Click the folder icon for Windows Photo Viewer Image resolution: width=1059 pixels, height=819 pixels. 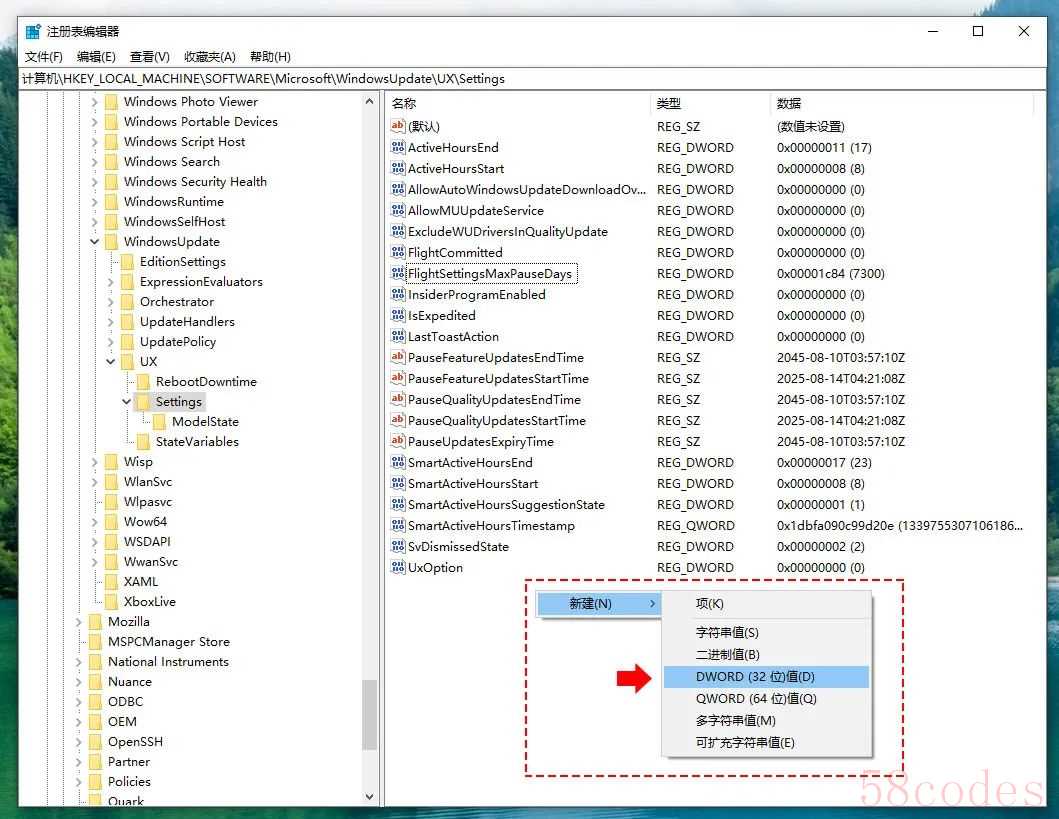tap(111, 102)
